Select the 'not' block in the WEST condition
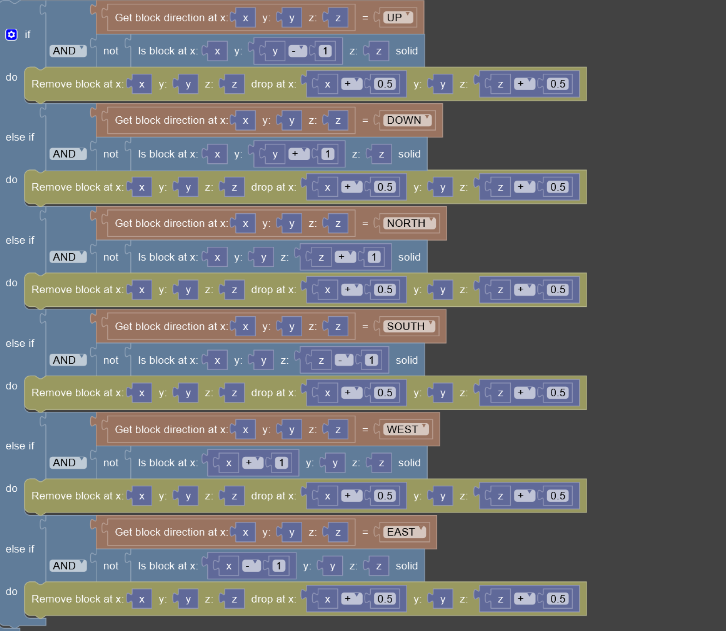Viewport: 726px width, 631px height. coord(111,463)
